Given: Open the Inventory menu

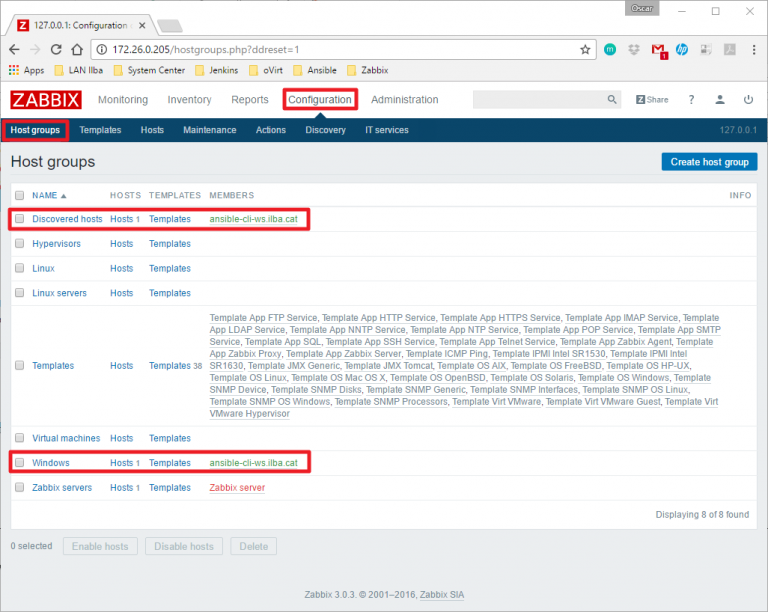Looking at the screenshot, I should (x=190, y=100).
